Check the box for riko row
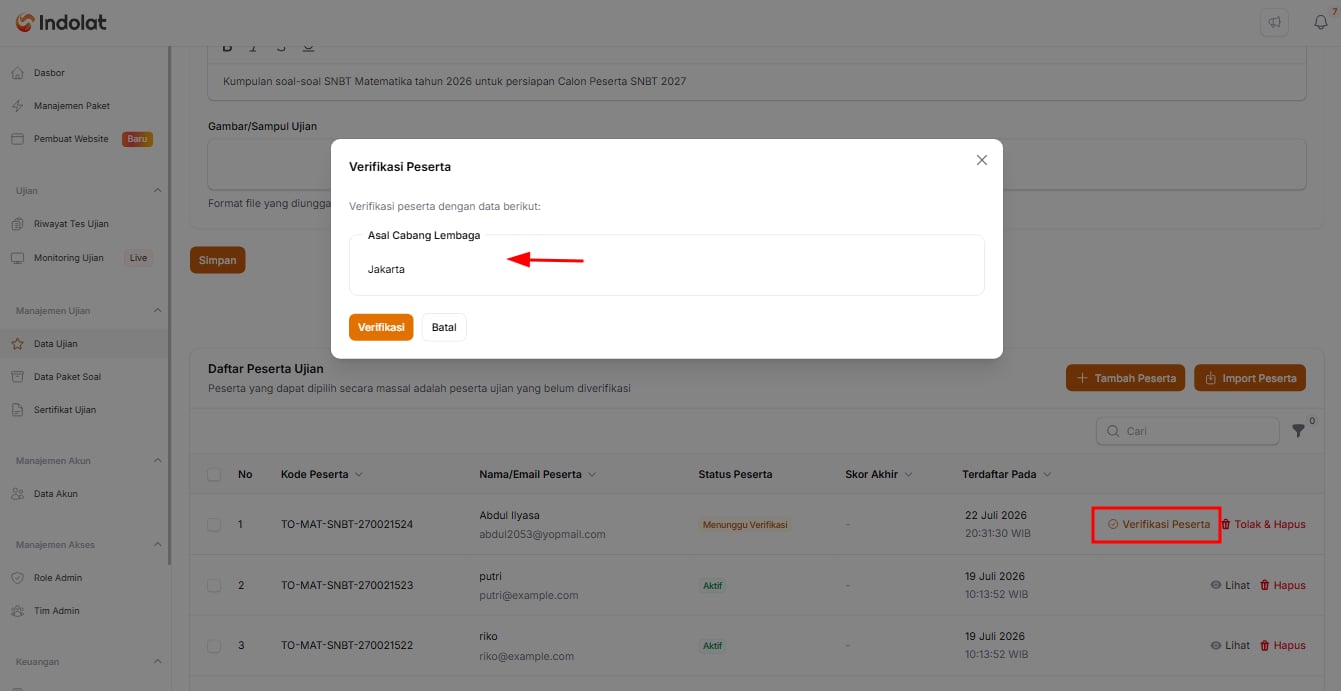 (214, 646)
